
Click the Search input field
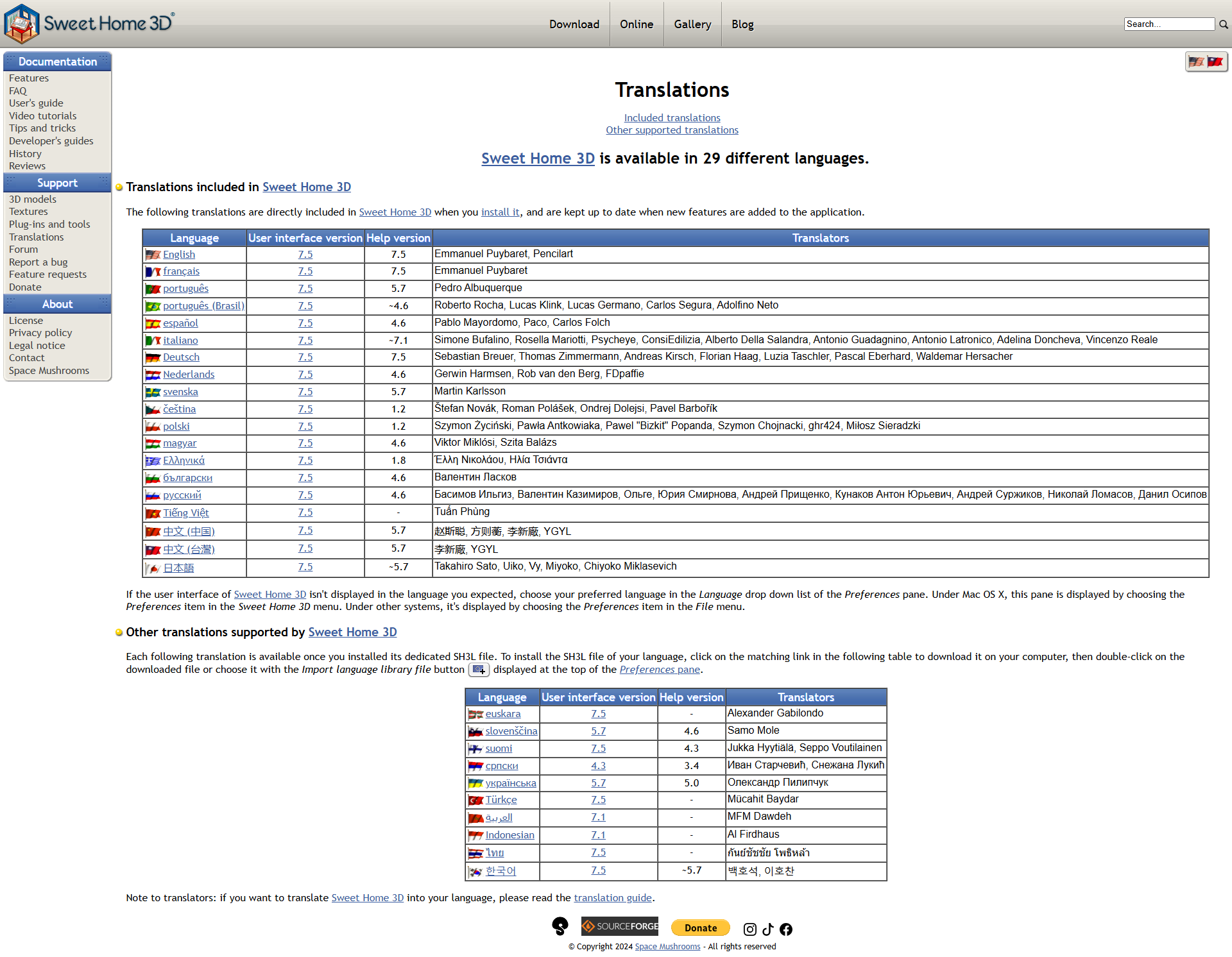(1169, 24)
